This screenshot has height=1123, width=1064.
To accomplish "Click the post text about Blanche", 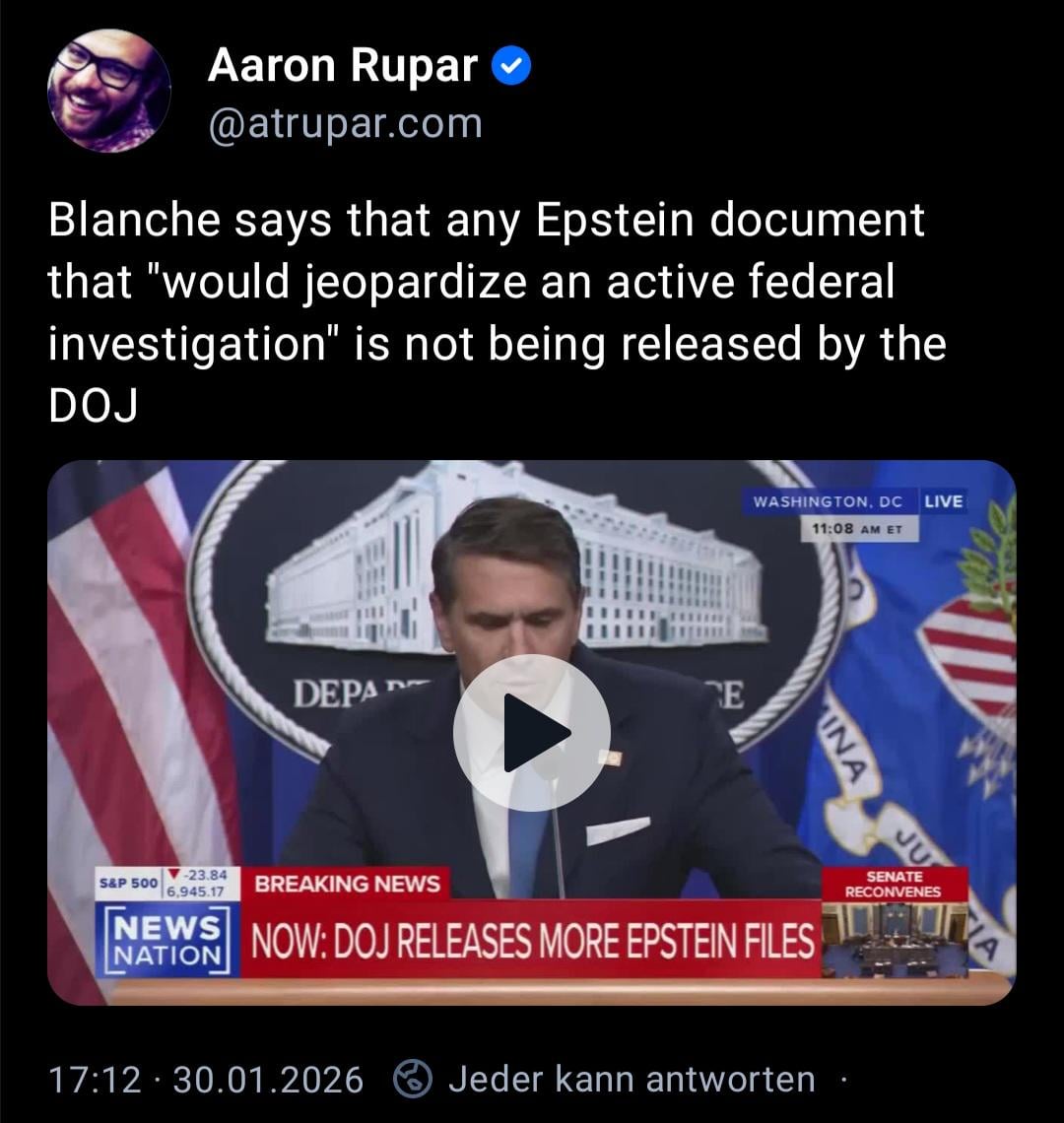I will point(498,312).
